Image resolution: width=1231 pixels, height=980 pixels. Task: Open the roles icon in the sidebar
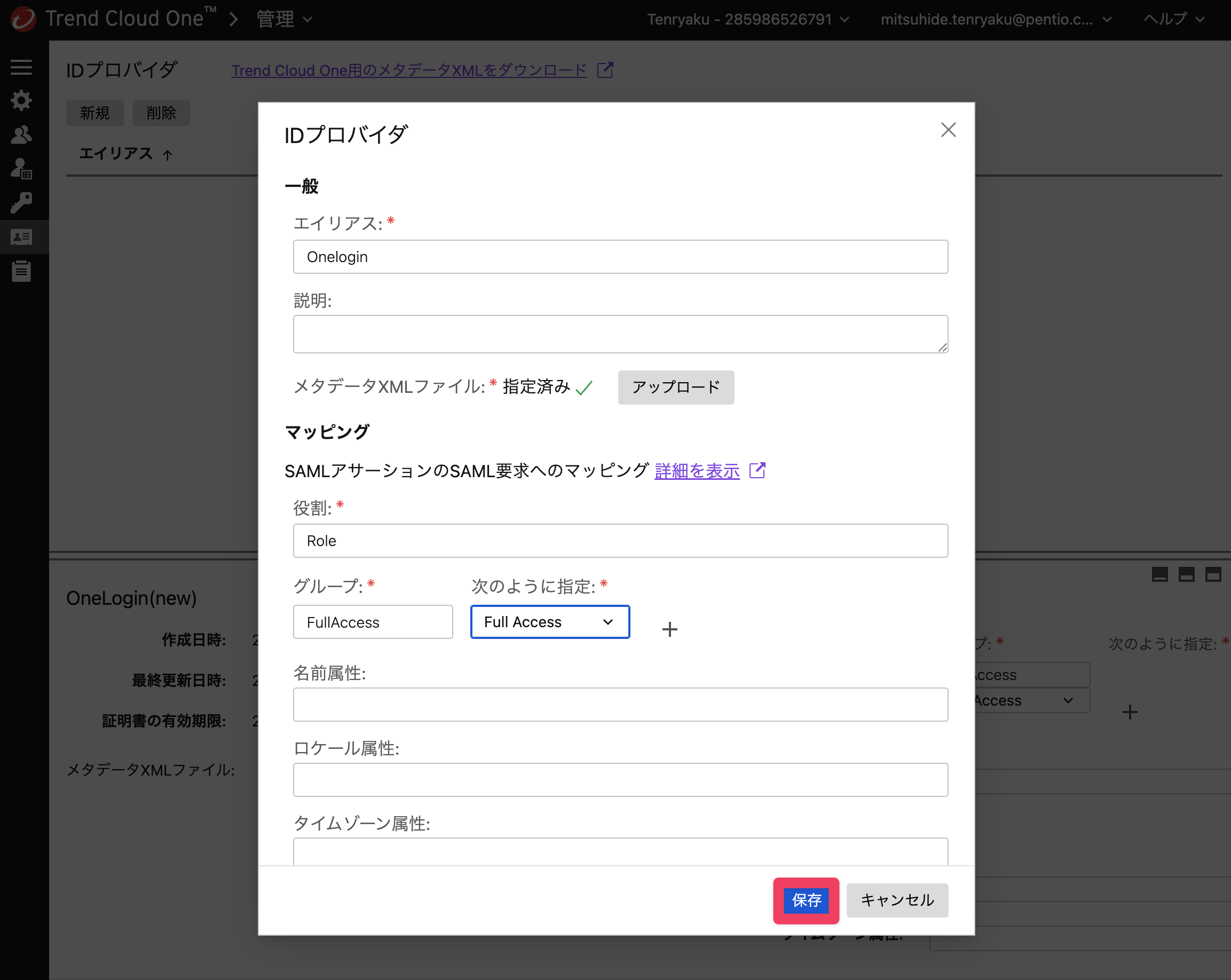tap(21, 169)
